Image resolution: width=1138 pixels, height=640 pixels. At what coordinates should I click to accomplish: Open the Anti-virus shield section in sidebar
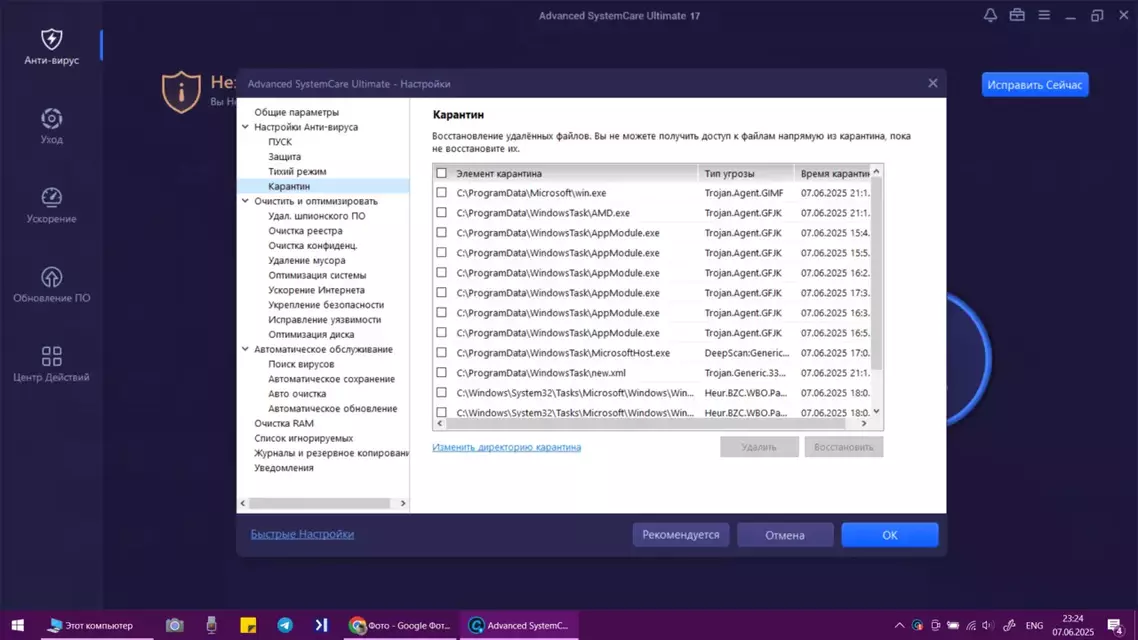52,46
